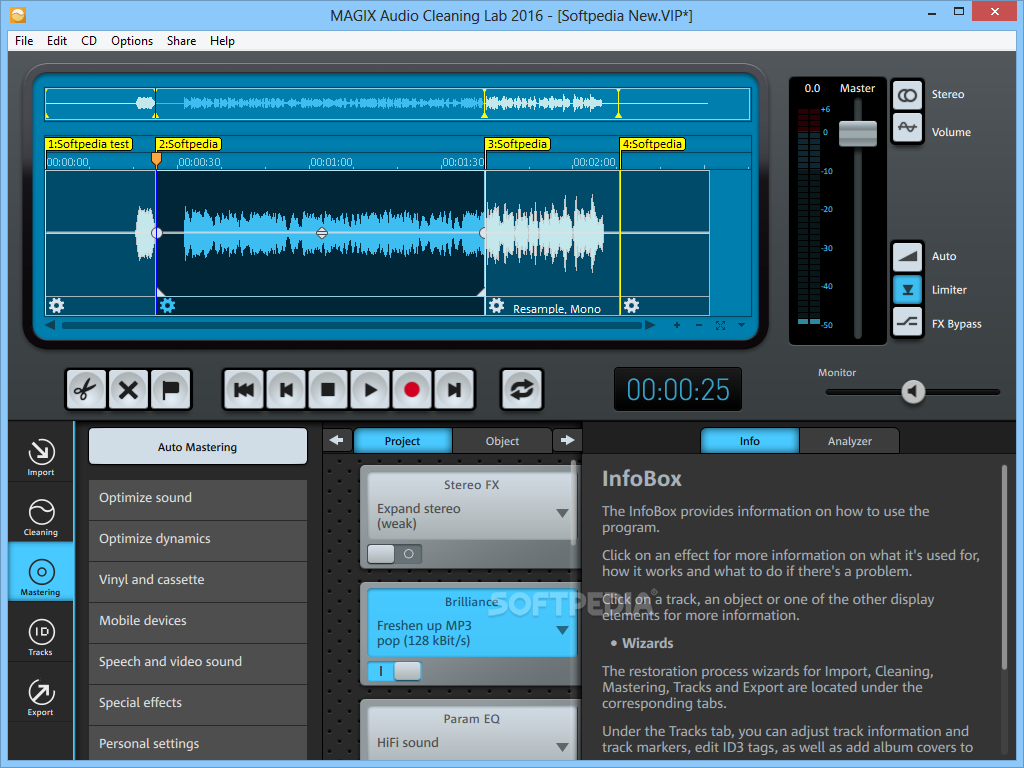
Task: Turn off the Brilliance effect switch
Action: tap(394, 671)
